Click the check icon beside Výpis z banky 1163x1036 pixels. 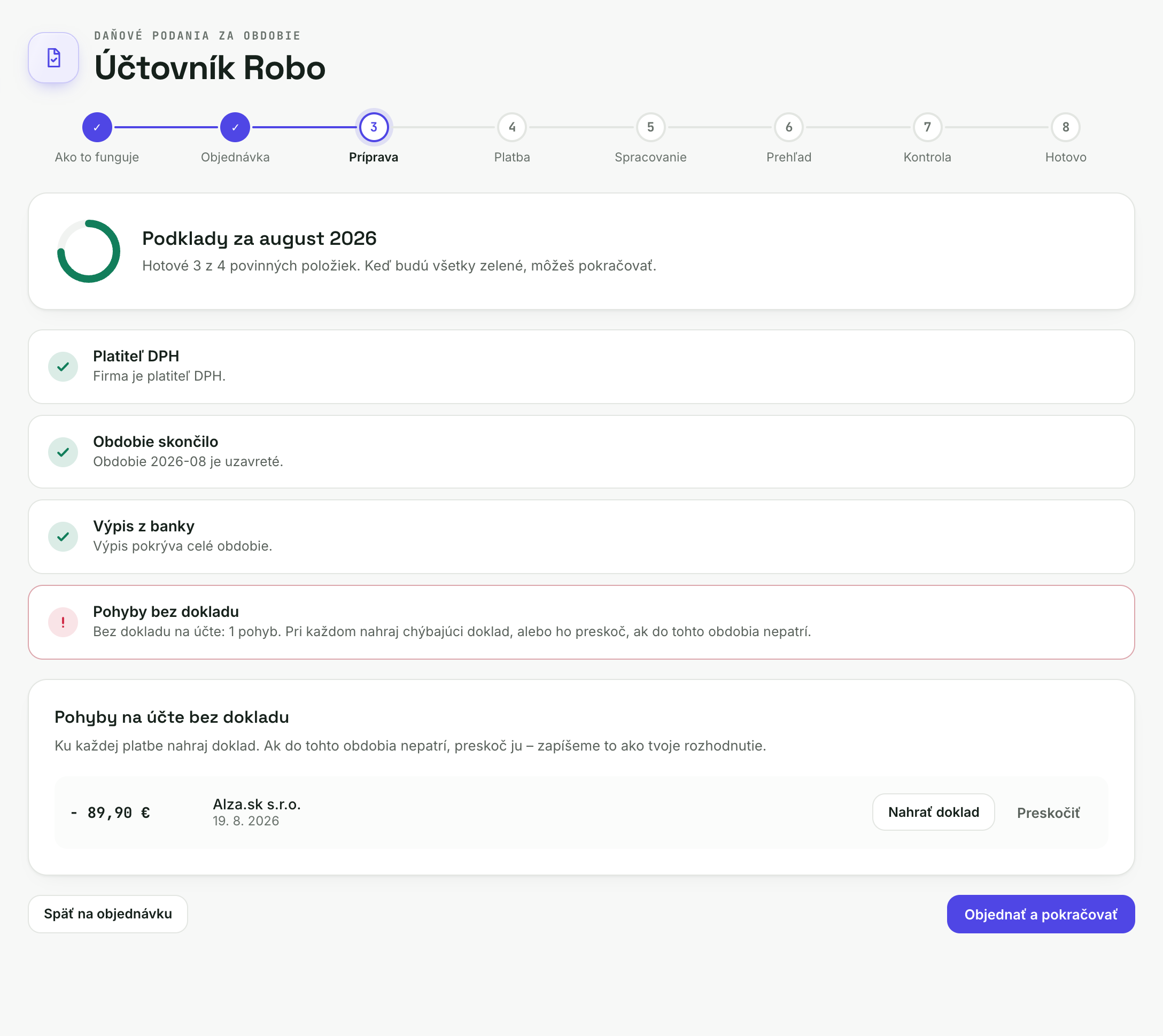(63, 537)
